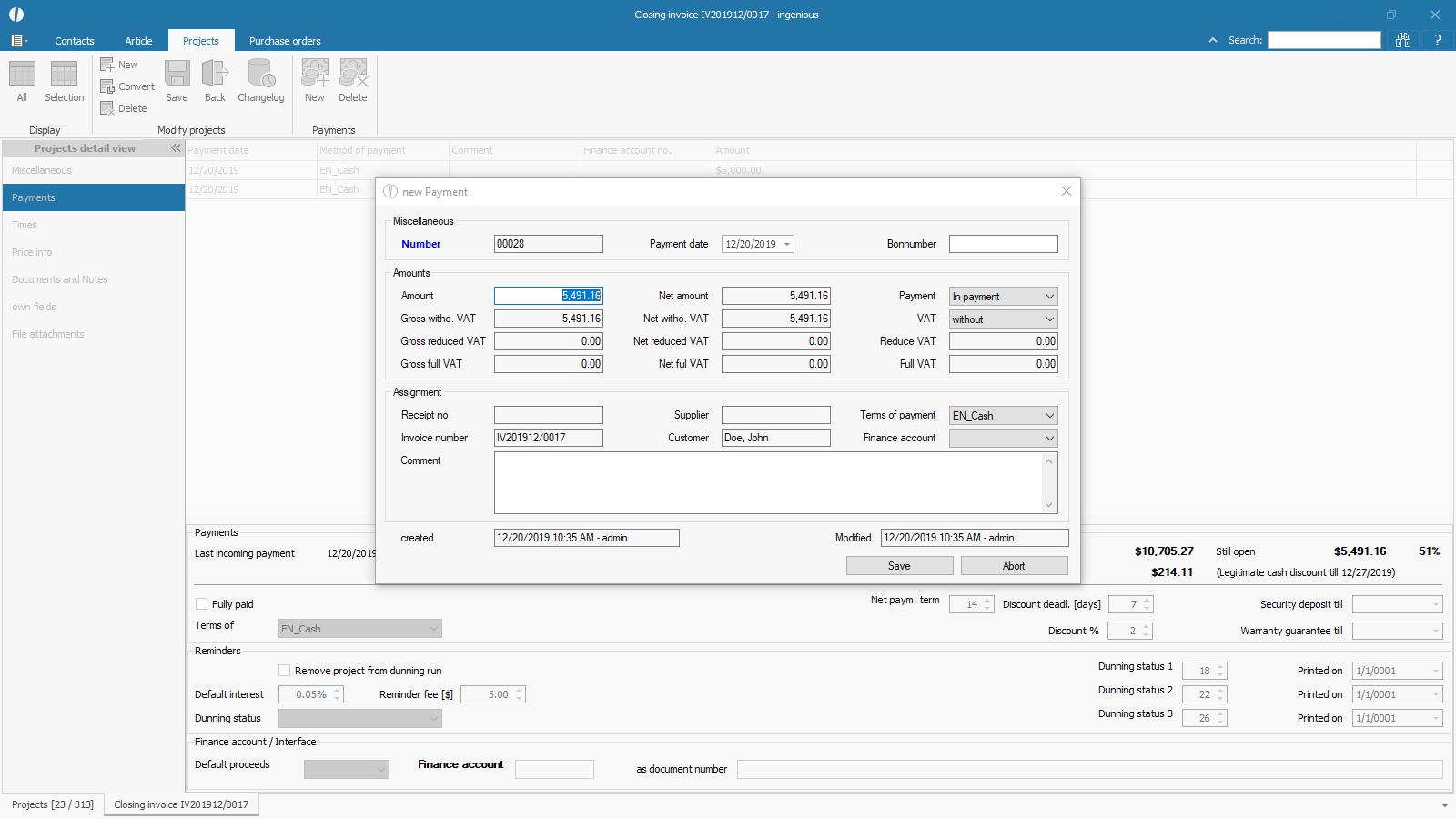Switch to the Contacts tab

[75, 41]
